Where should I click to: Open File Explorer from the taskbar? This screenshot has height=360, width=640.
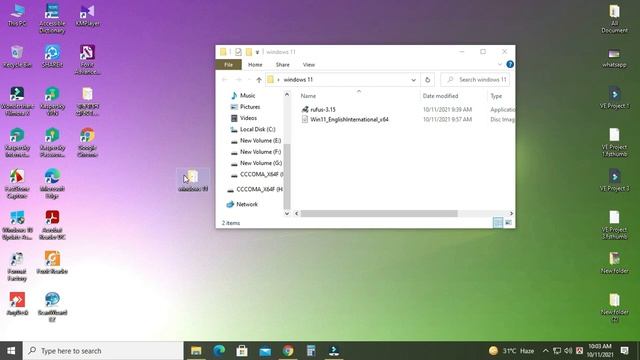pos(196,351)
